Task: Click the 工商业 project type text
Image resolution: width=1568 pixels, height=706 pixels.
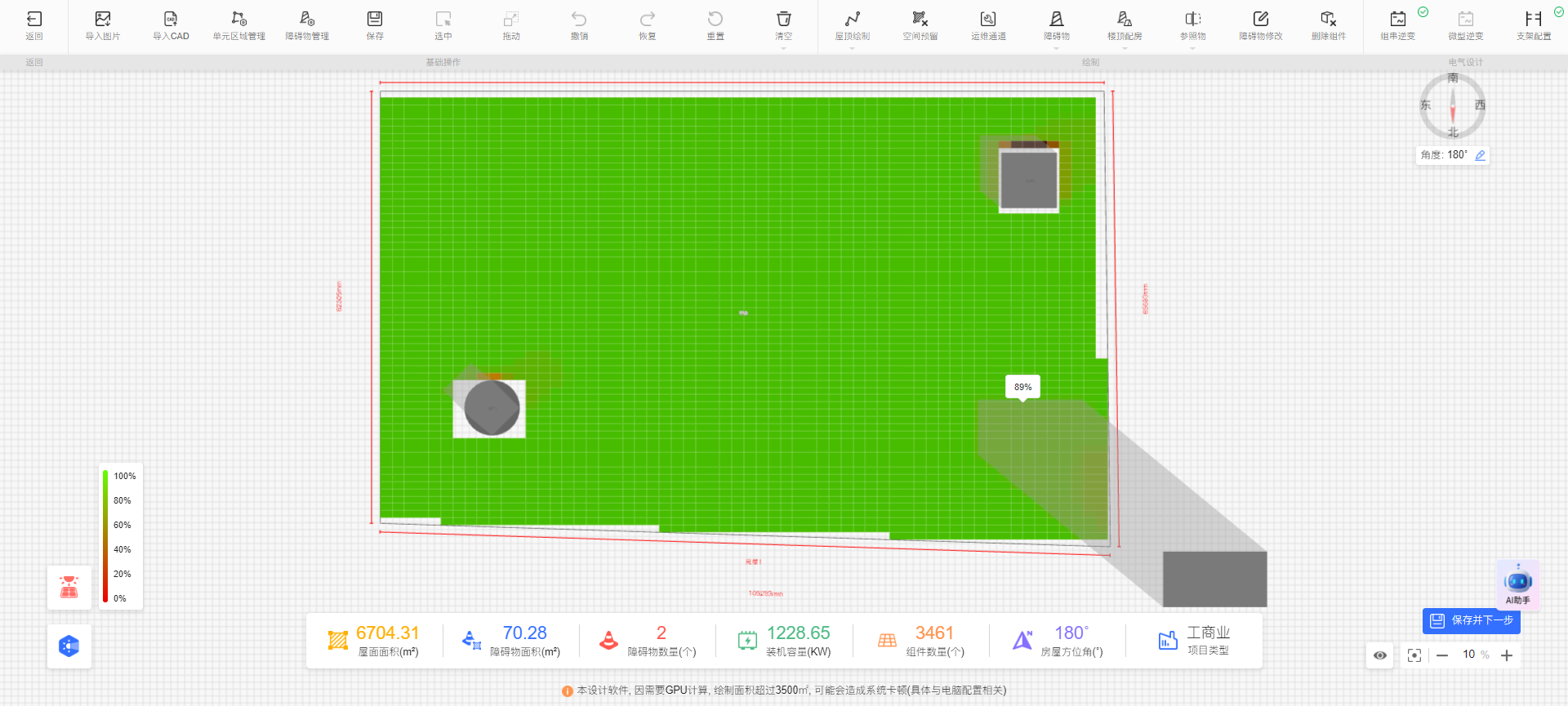Action: point(1208,633)
